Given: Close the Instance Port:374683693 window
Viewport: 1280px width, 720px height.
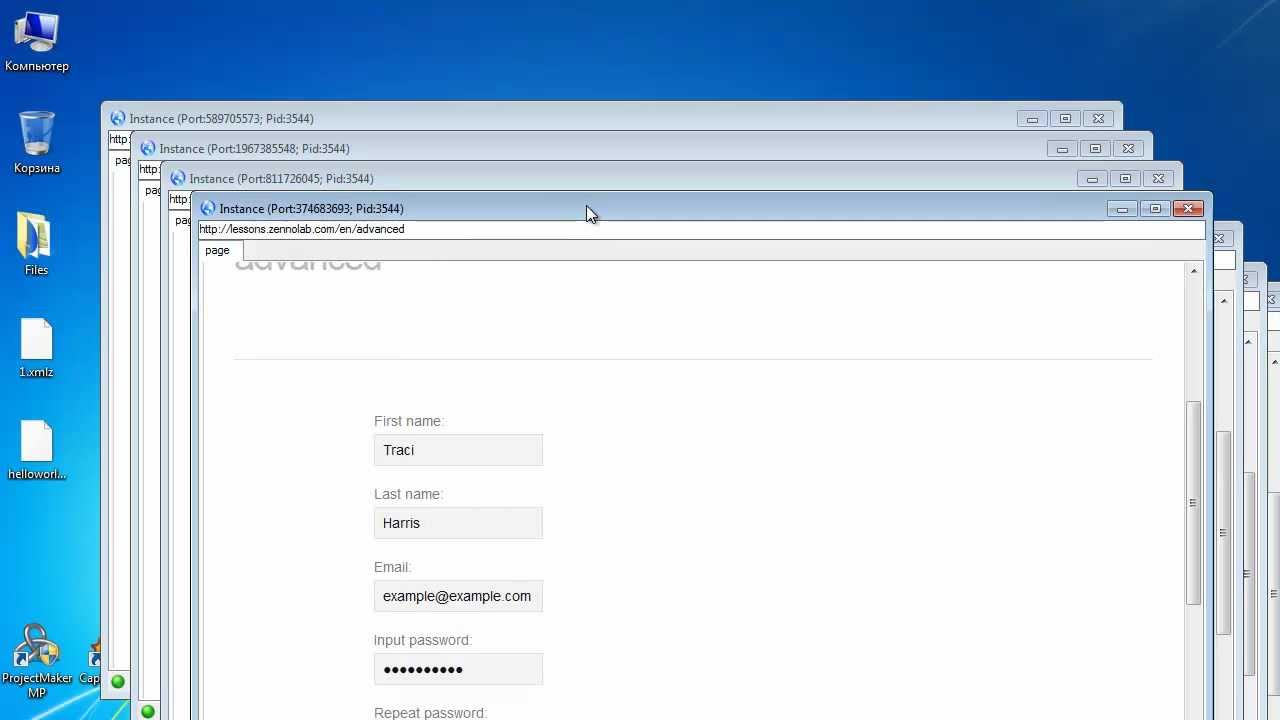Looking at the screenshot, I should tap(1188, 209).
